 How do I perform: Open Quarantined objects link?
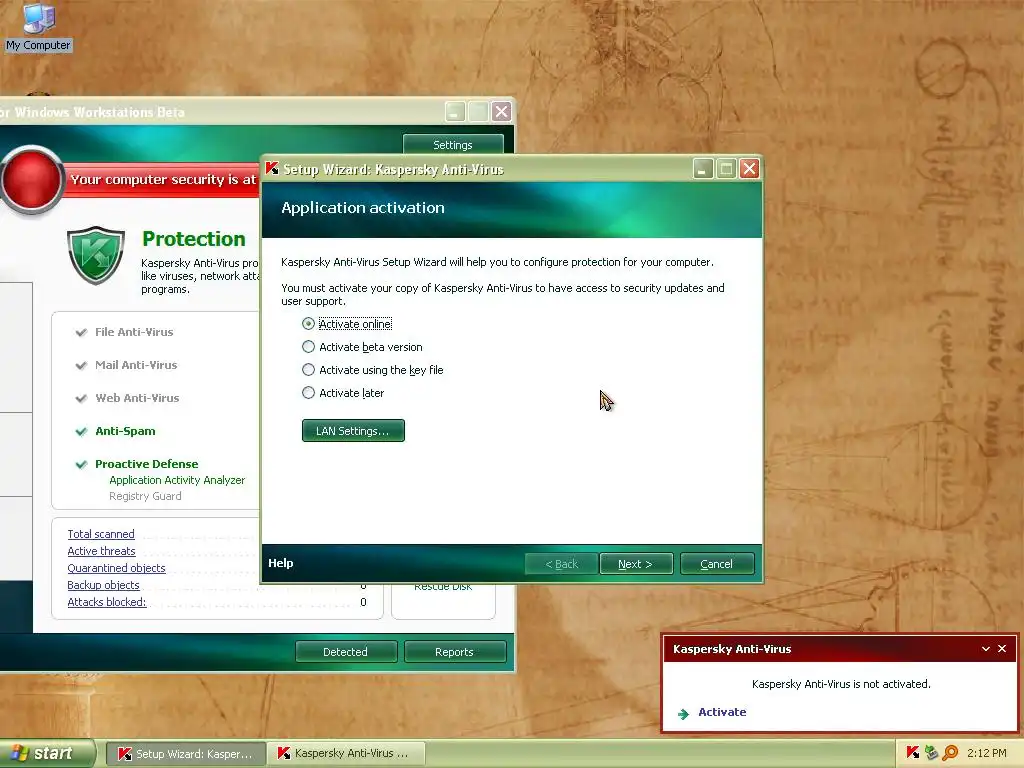[x=116, y=568]
